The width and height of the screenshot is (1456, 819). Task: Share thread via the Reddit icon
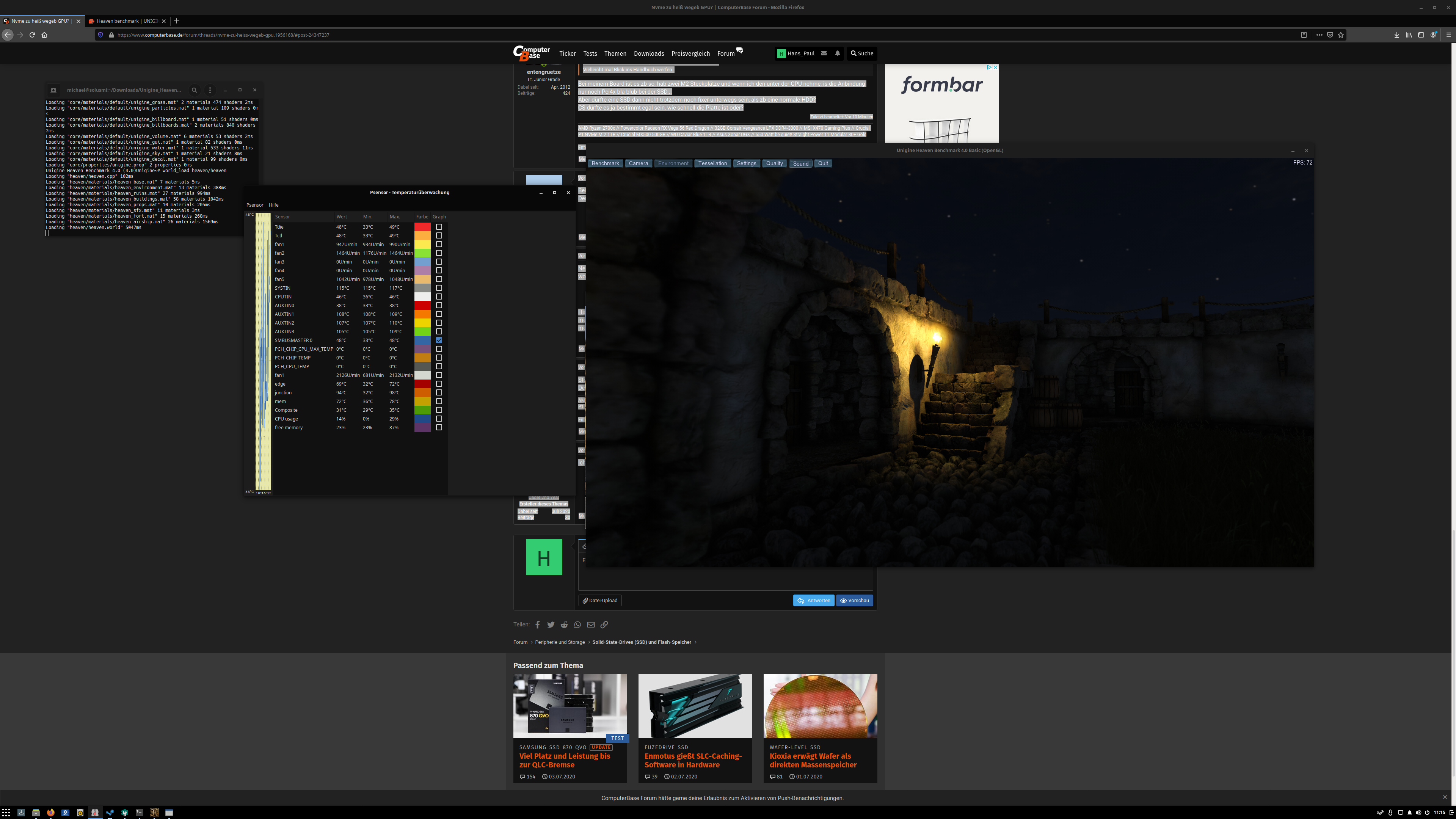[563, 624]
